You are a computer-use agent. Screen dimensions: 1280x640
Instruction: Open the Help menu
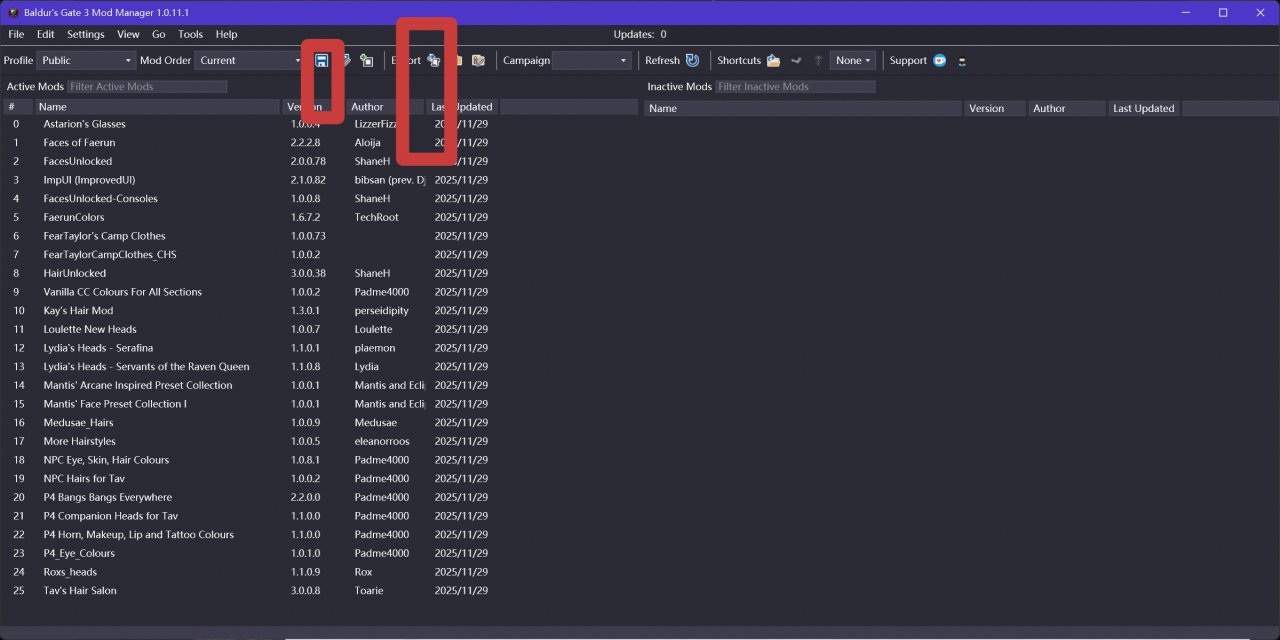coord(227,34)
